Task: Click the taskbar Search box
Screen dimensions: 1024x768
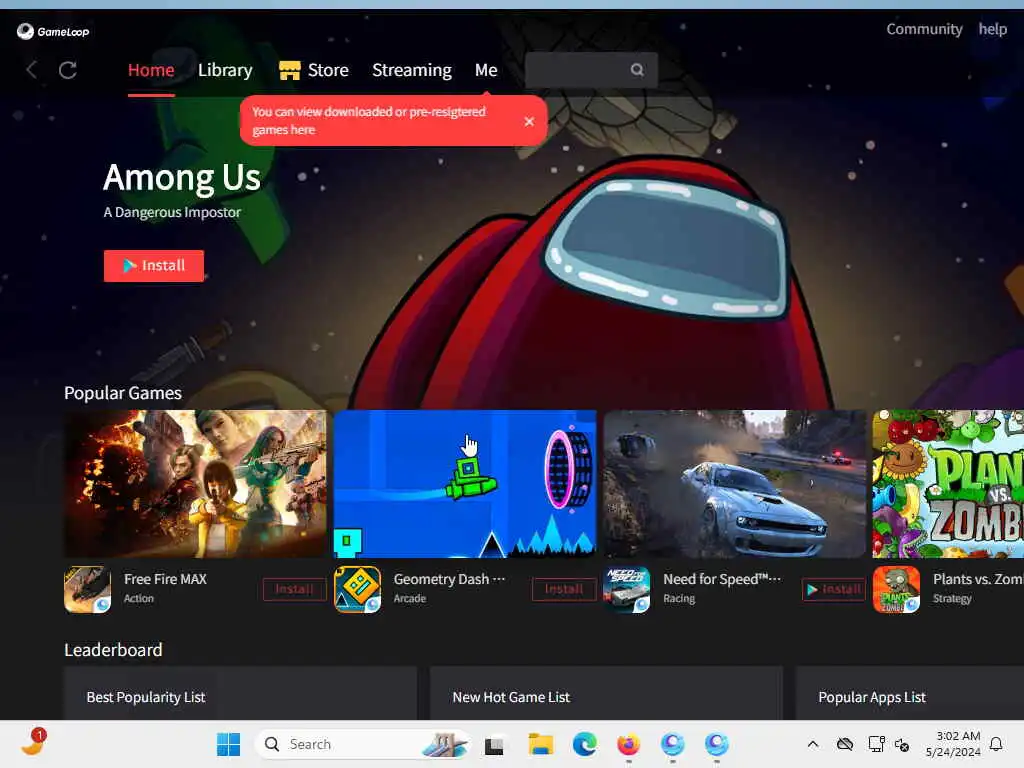Action: tap(363, 744)
